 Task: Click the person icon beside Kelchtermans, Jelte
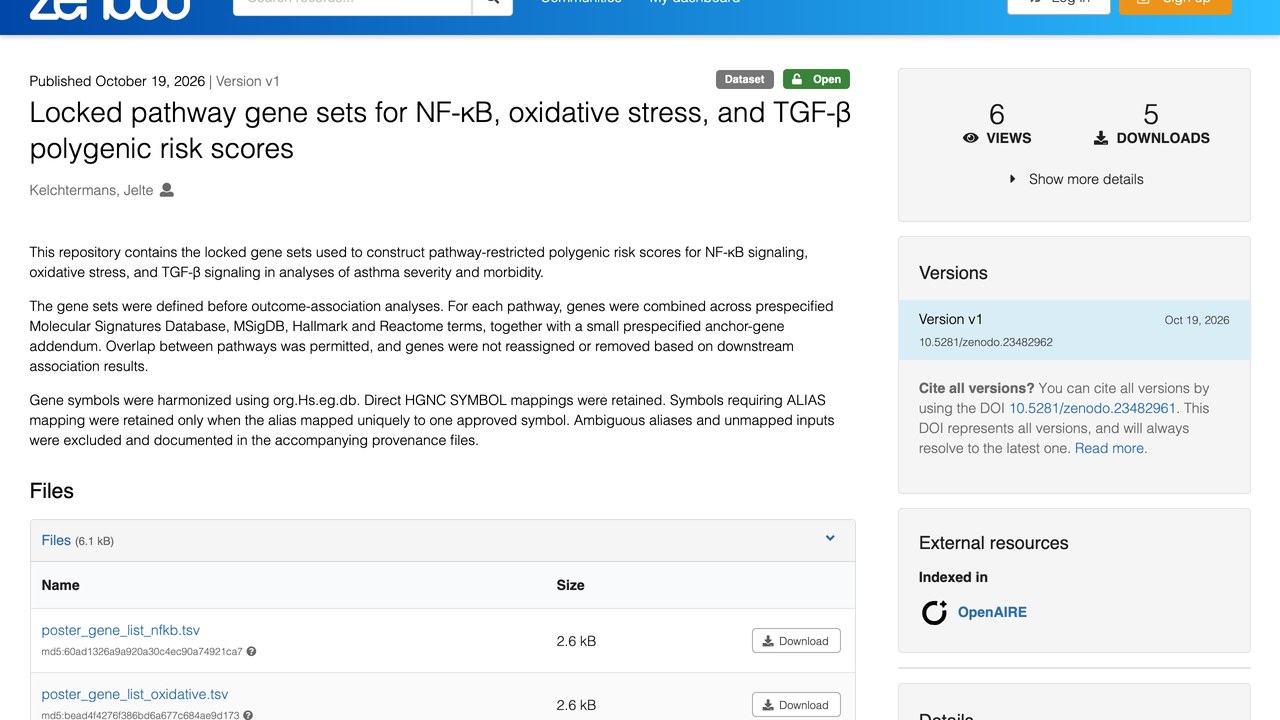click(x=167, y=190)
